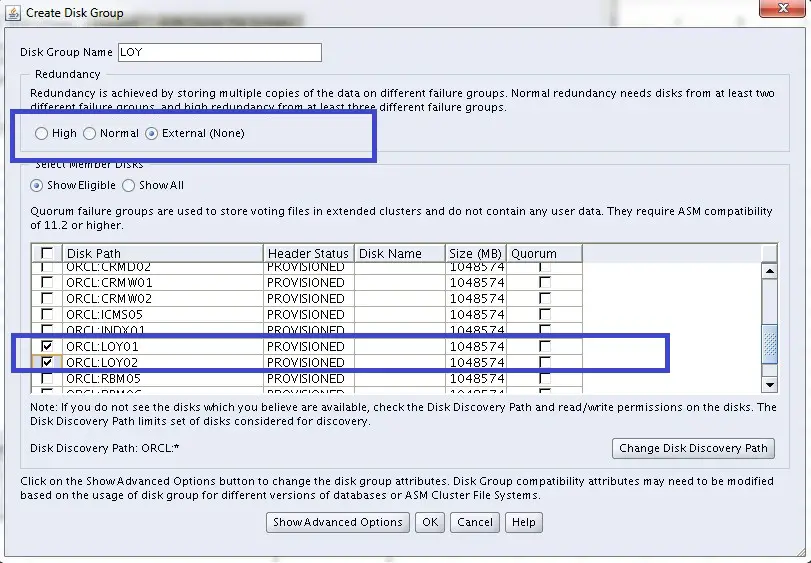
Task: Click size 1048574 of ORCL:LOY02 row
Action: (477, 362)
